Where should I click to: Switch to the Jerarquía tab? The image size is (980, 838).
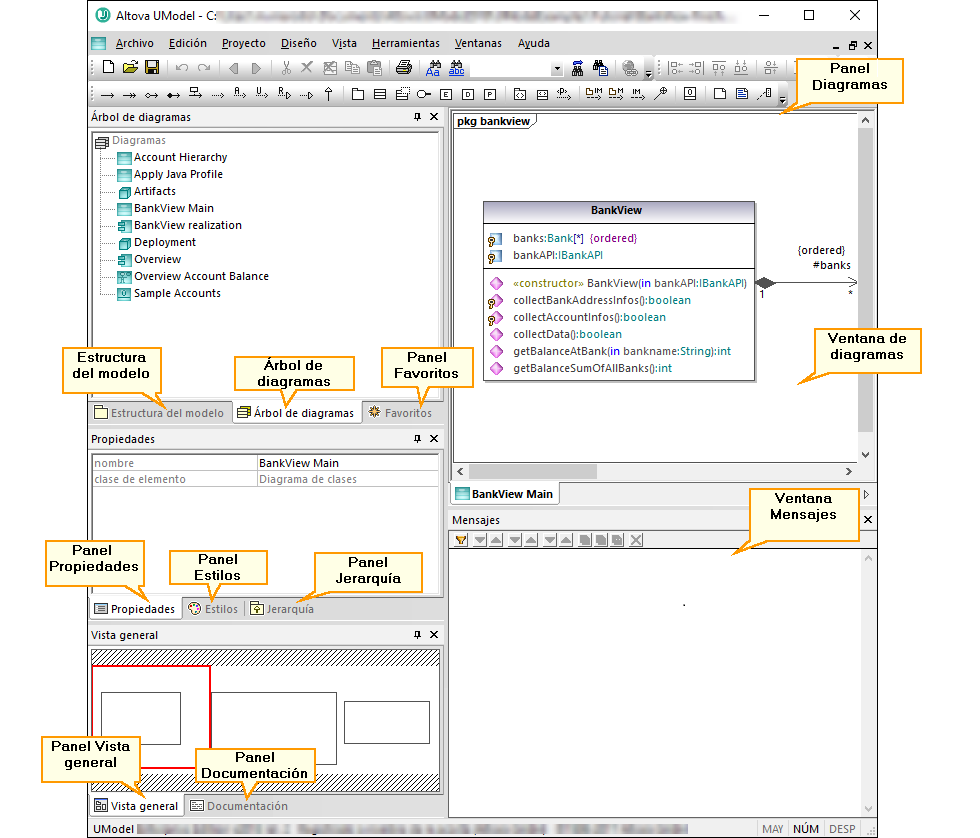(282, 609)
